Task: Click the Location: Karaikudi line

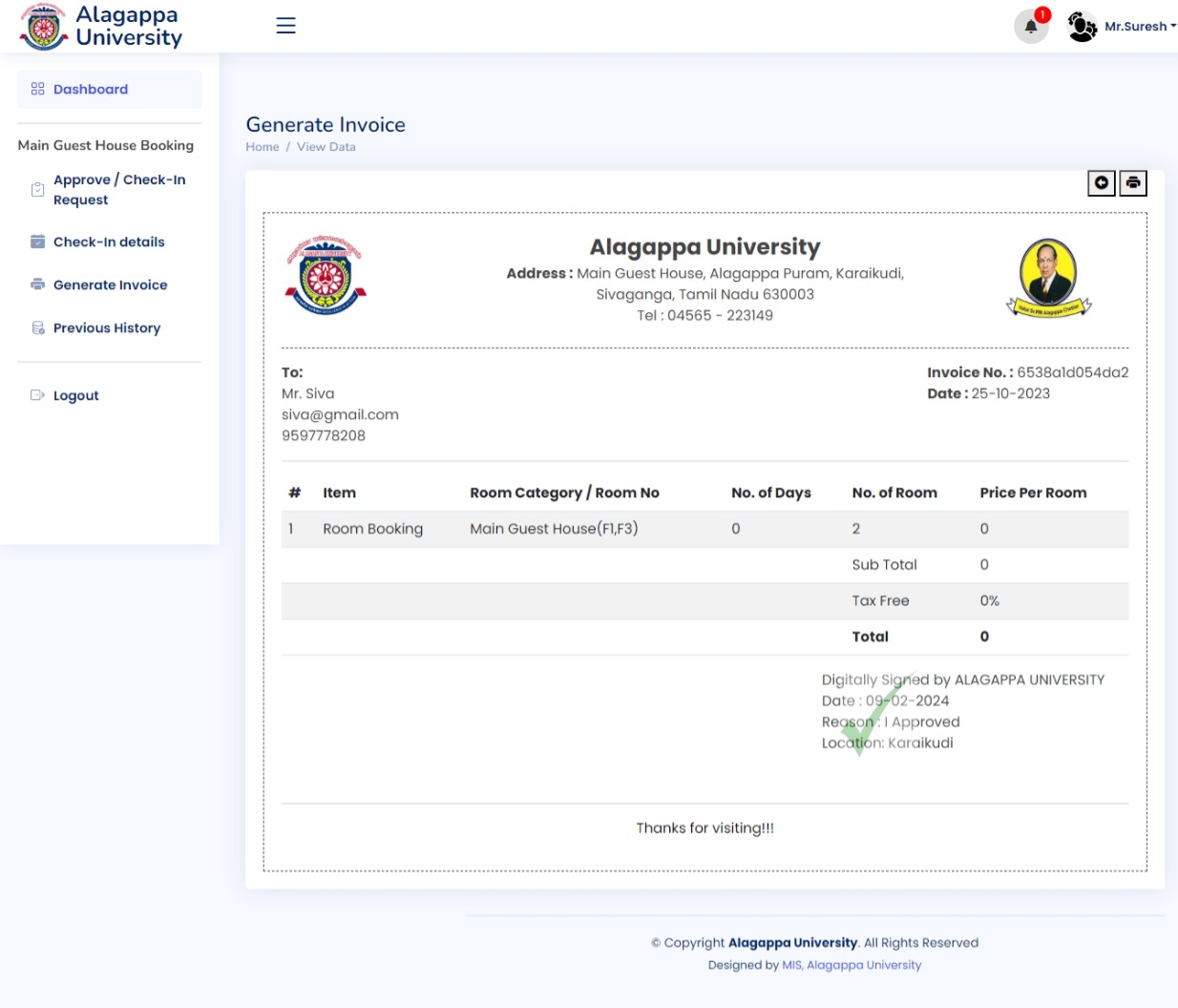Action: pos(888,744)
